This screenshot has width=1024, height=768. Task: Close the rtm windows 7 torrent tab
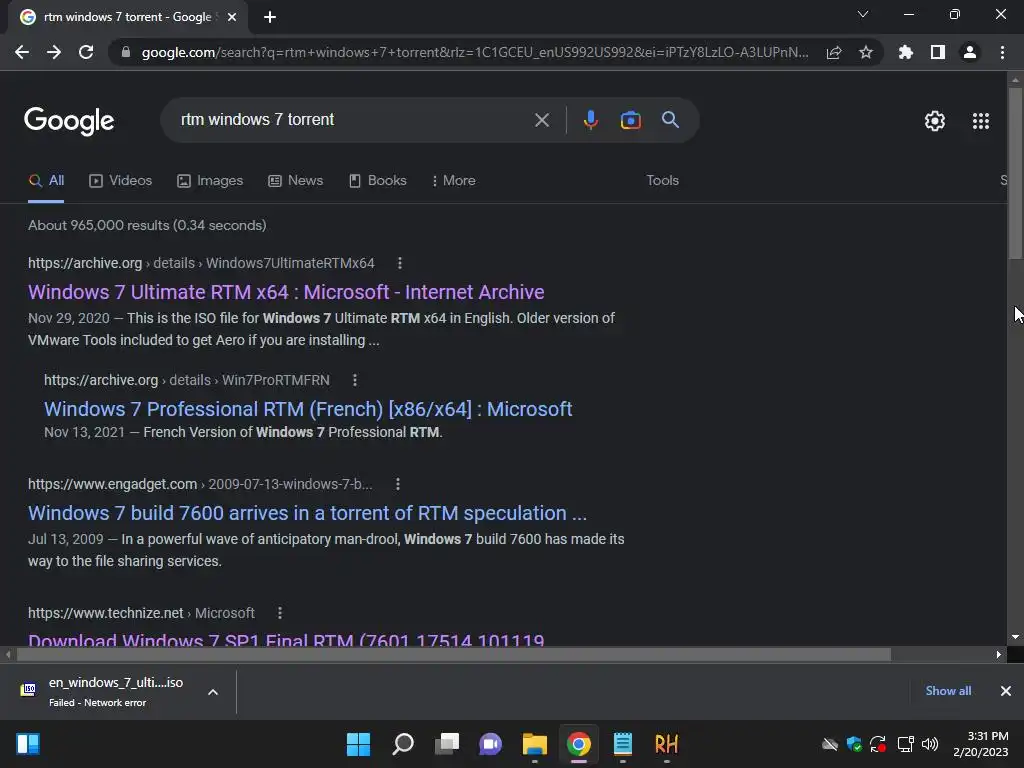[x=232, y=17]
